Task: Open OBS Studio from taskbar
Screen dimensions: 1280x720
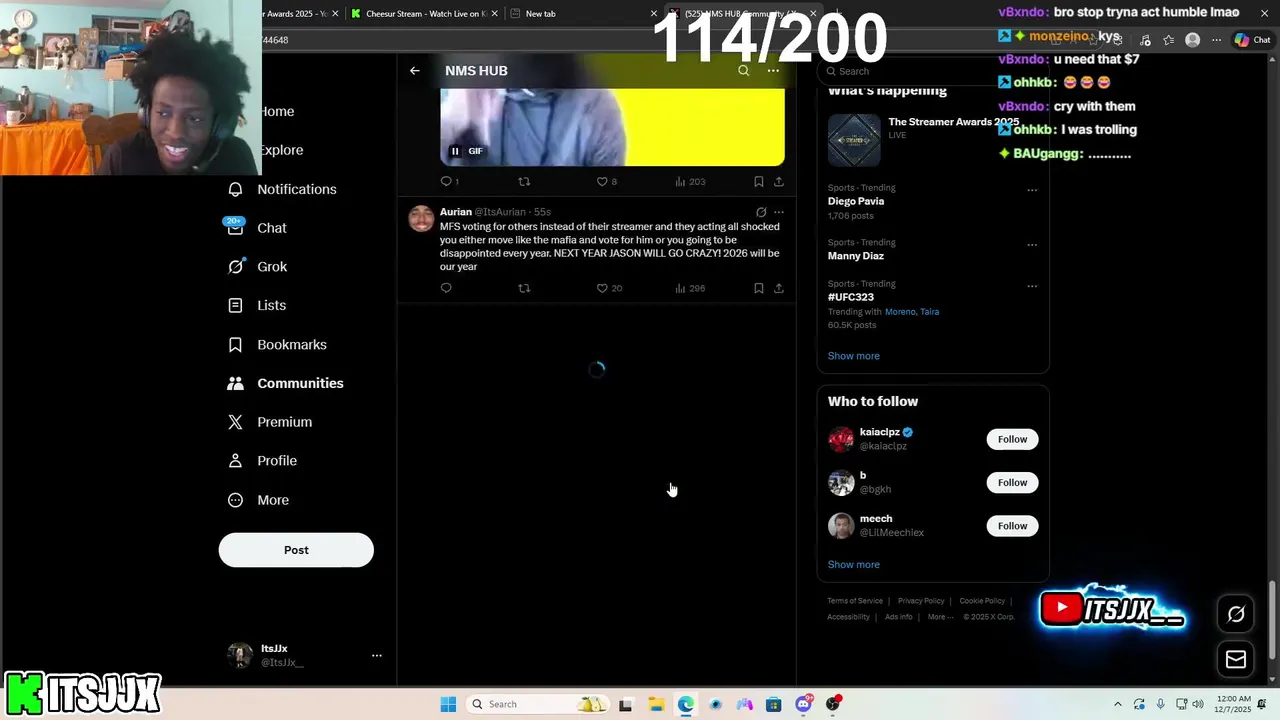Action: click(x=832, y=704)
